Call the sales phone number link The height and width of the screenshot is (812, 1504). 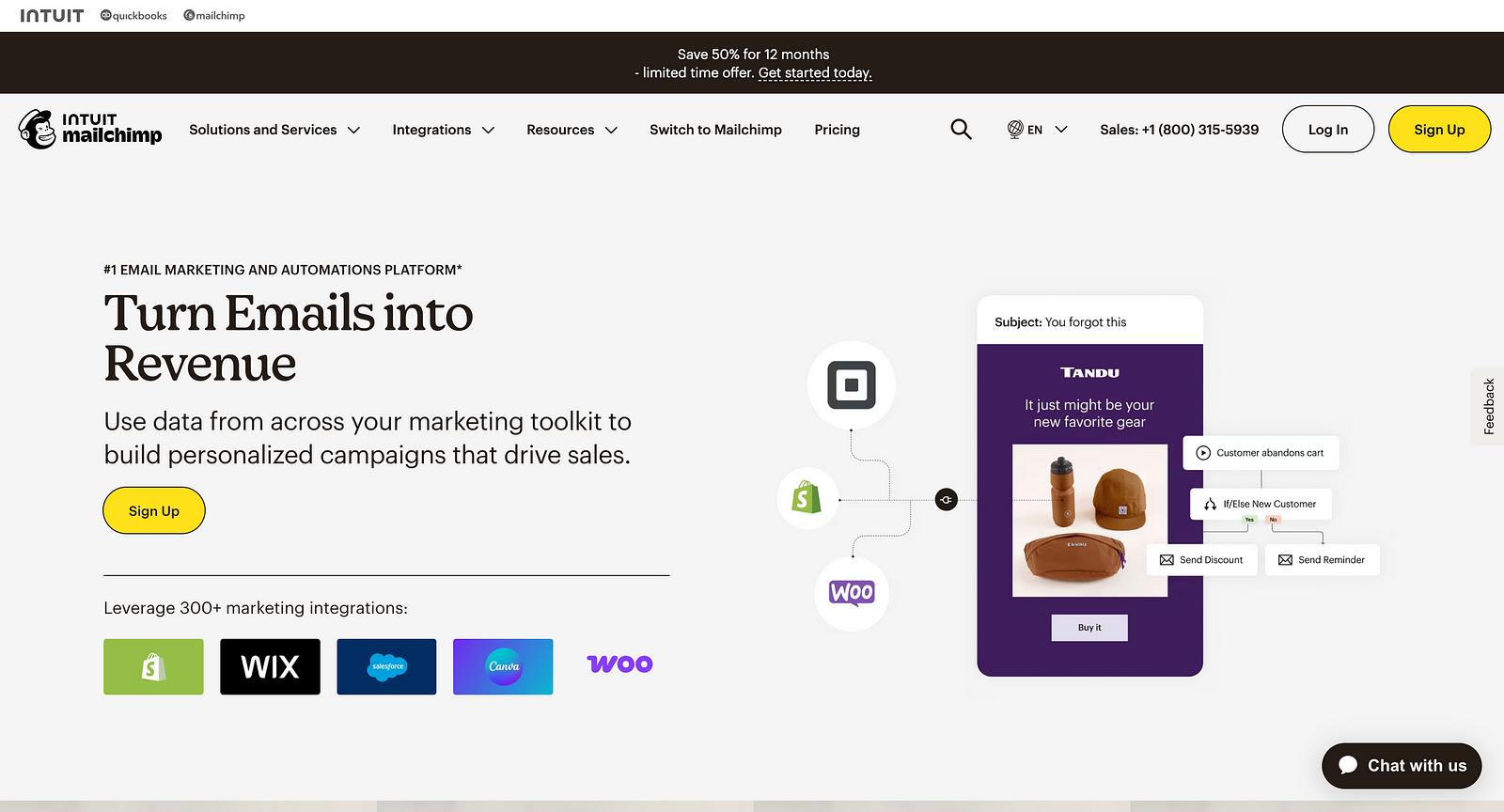click(1179, 130)
